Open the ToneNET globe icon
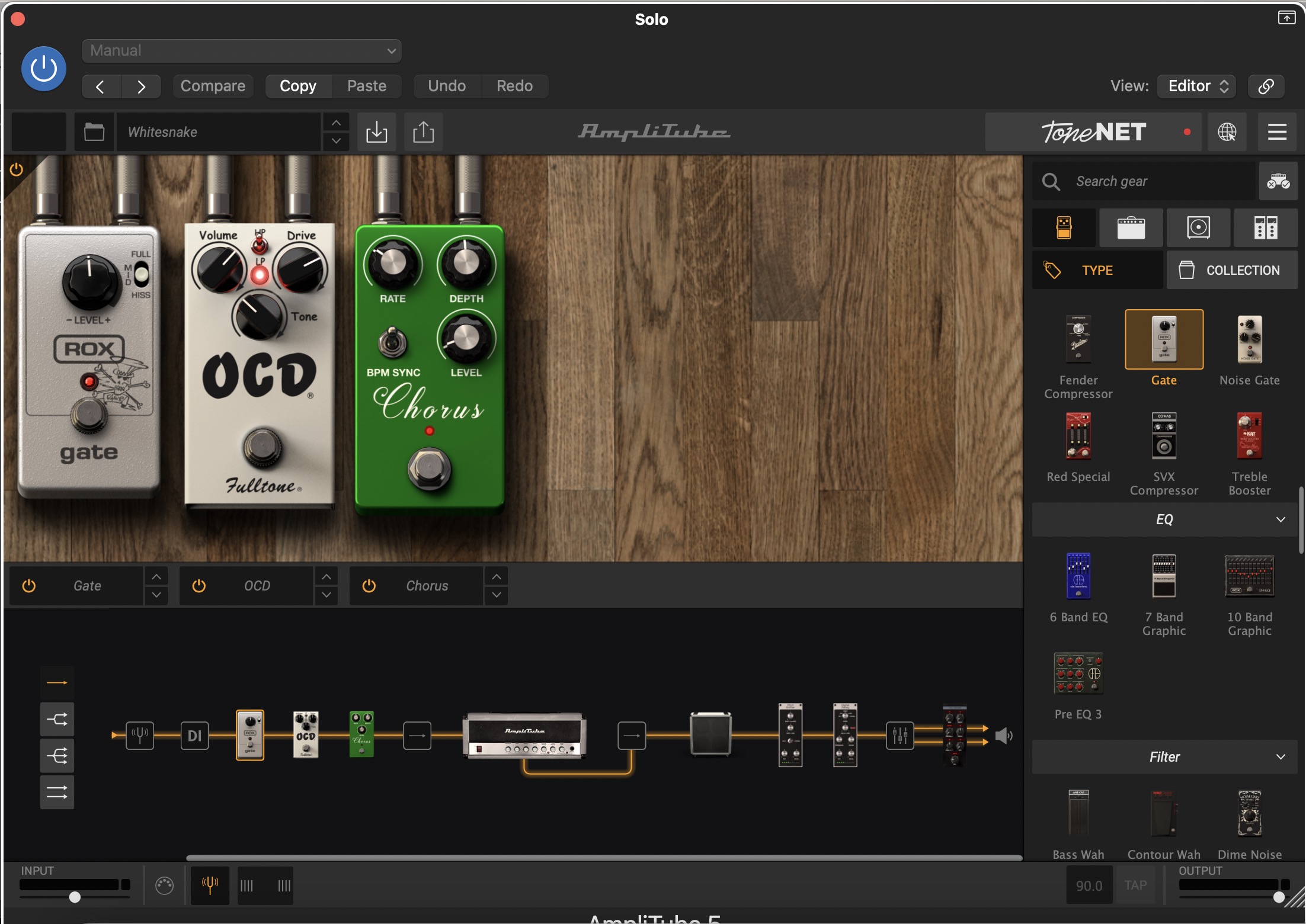 point(1227,131)
